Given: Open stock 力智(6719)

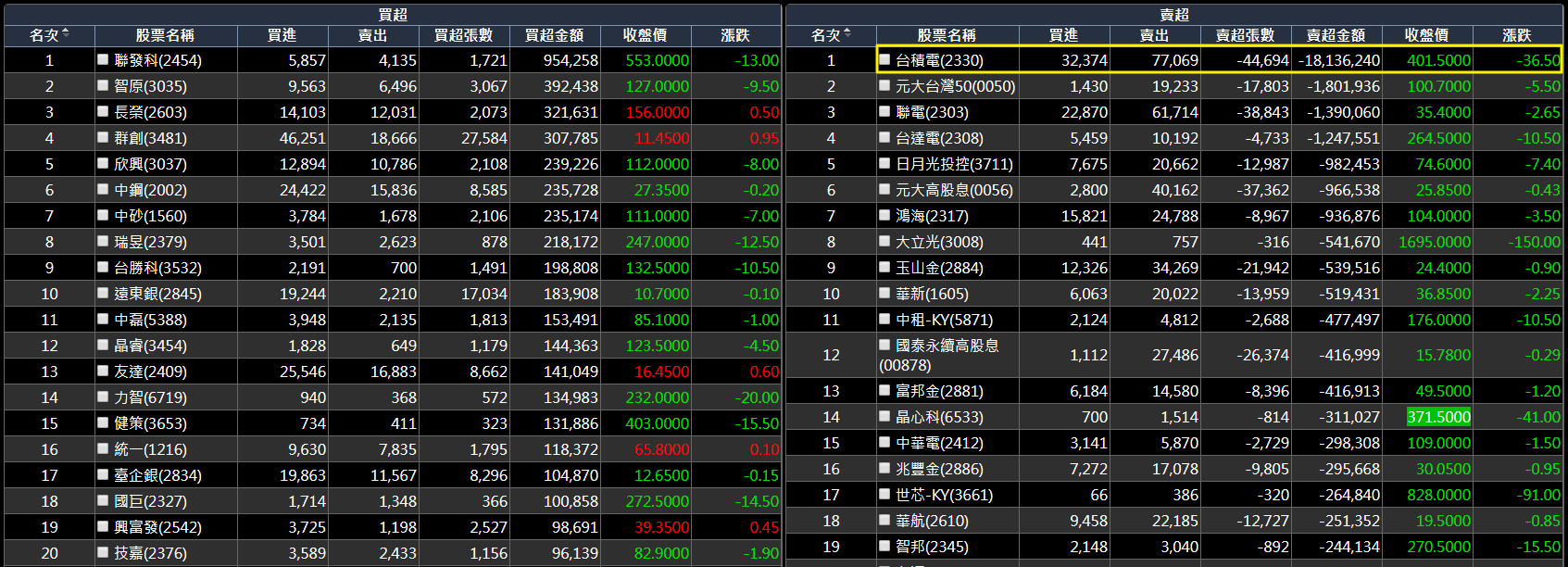Looking at the screenshot, I should pyautogui.click(x=150, y=397).
